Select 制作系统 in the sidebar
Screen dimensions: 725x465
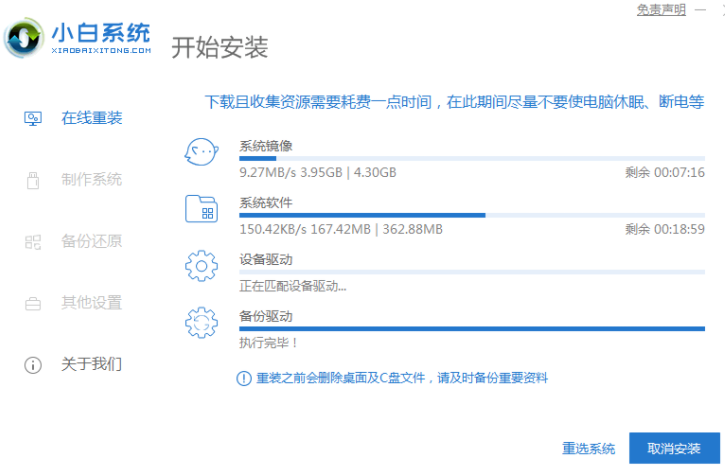coord(92,180)
